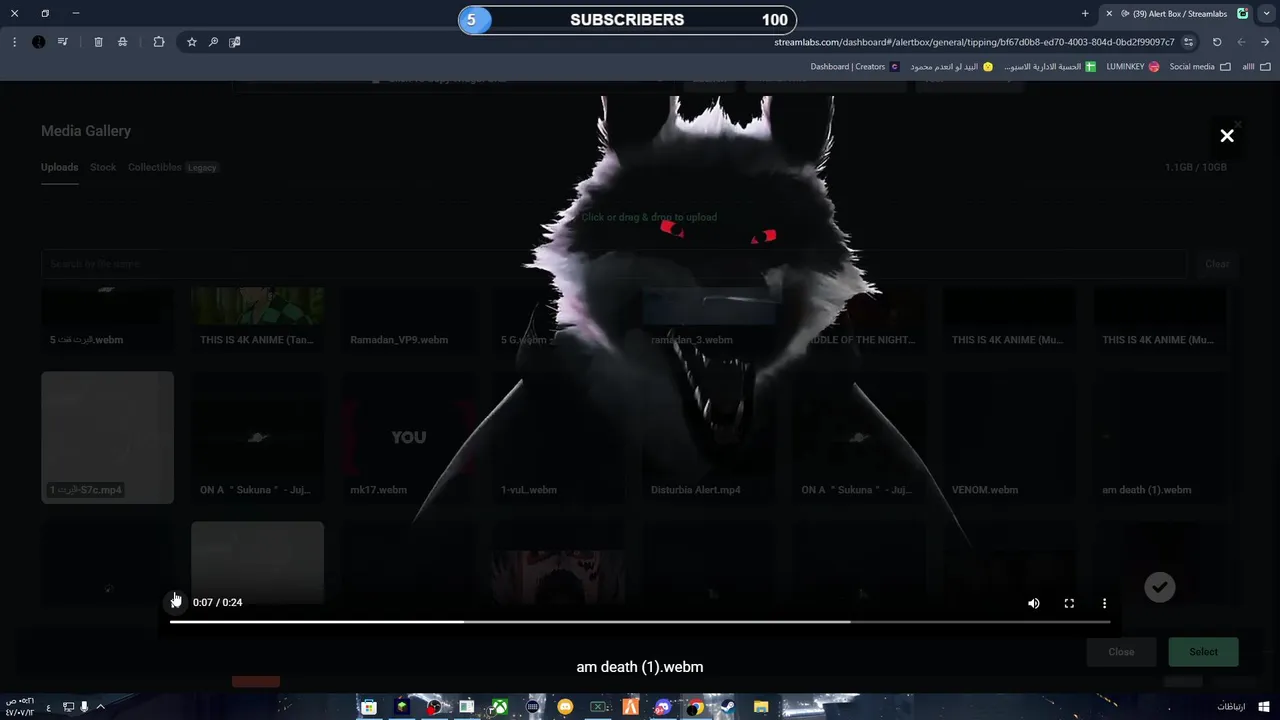Seek along the video progress bar
The width and height of the screenshot is (1280, 720).
pyautogui.click(x=640, y=622)
